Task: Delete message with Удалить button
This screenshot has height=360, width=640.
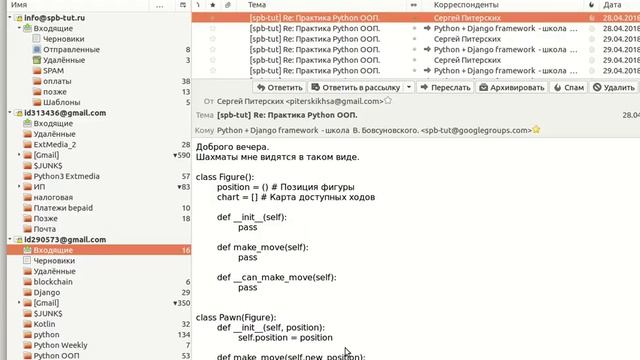Action: (x=614, y=87)
